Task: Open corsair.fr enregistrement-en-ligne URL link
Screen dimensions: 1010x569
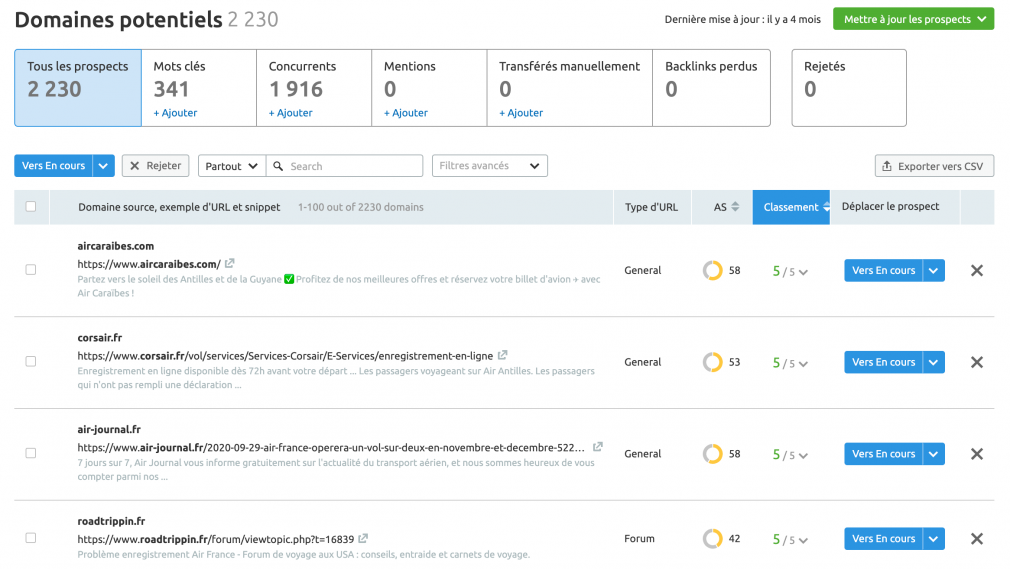Action: [285, 356]
